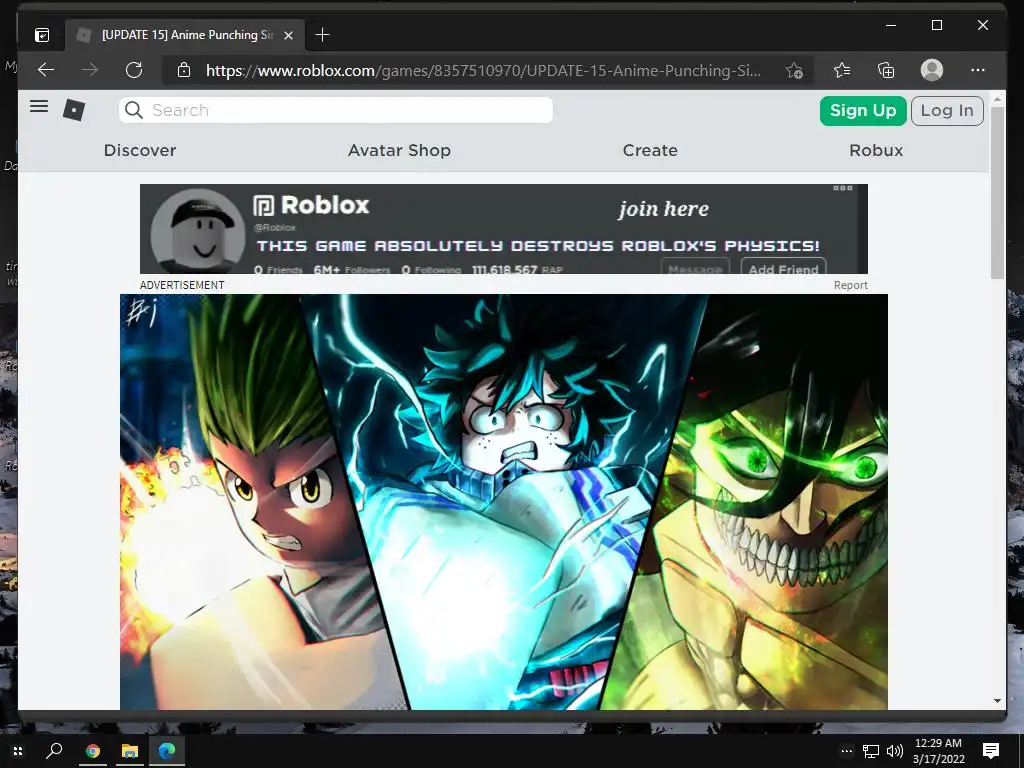Click Microsoft Edge taskbar icon
This screenshot has width=1024, height=768.
167,751
